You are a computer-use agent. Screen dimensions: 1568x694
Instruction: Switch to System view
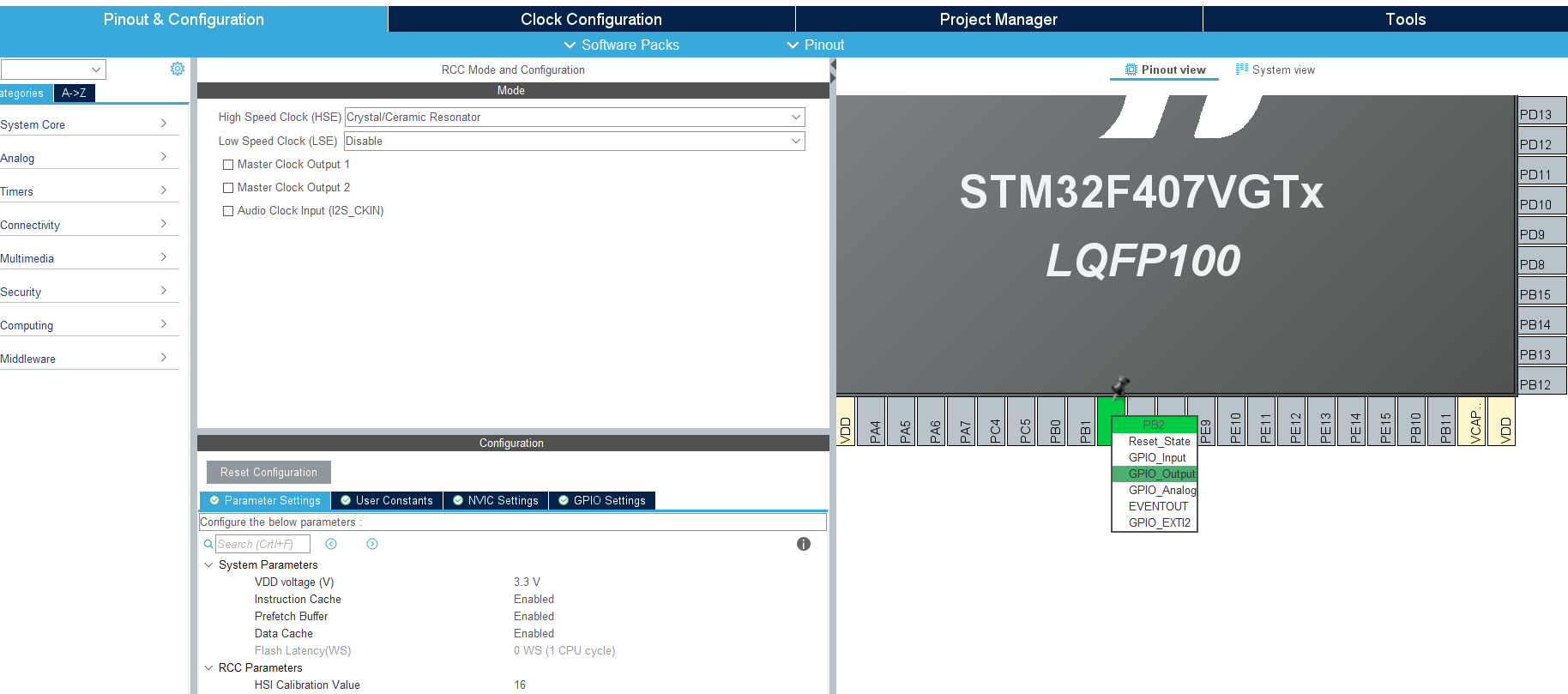[x=1276, y=69]
